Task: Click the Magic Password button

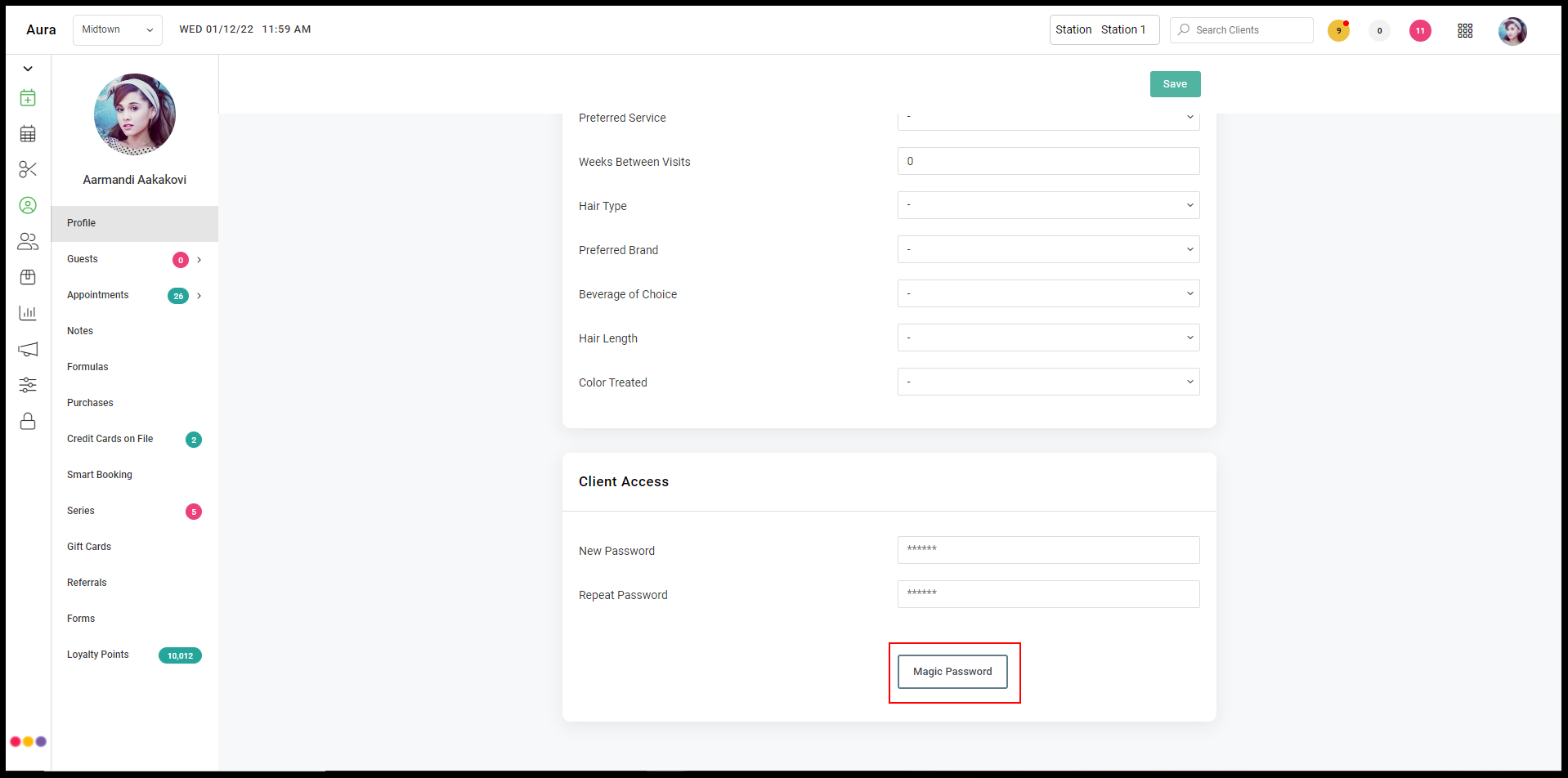Action: click(952, 672)
